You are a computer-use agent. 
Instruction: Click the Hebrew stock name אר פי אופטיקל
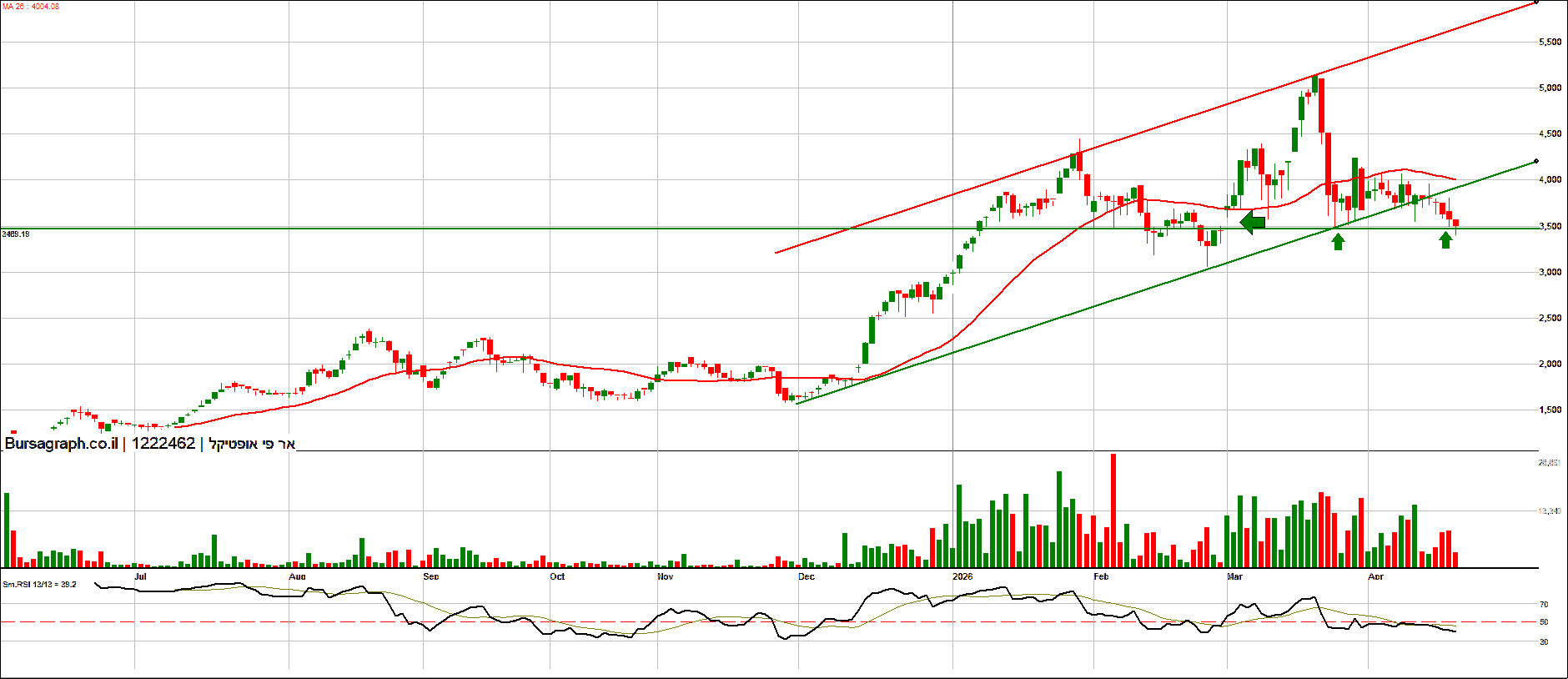coord(252,444)
